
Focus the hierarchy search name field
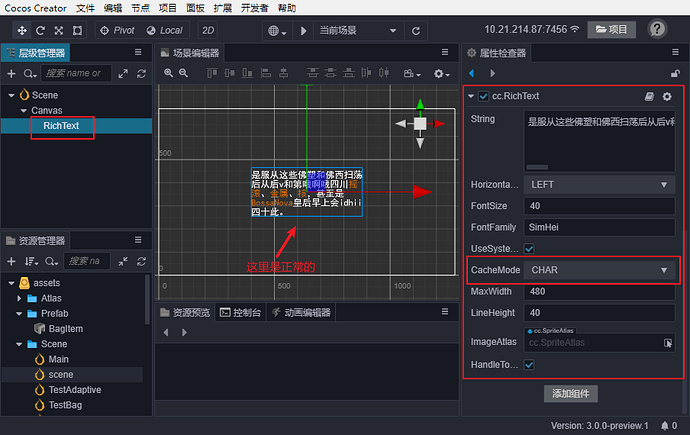tap(76, 73)
